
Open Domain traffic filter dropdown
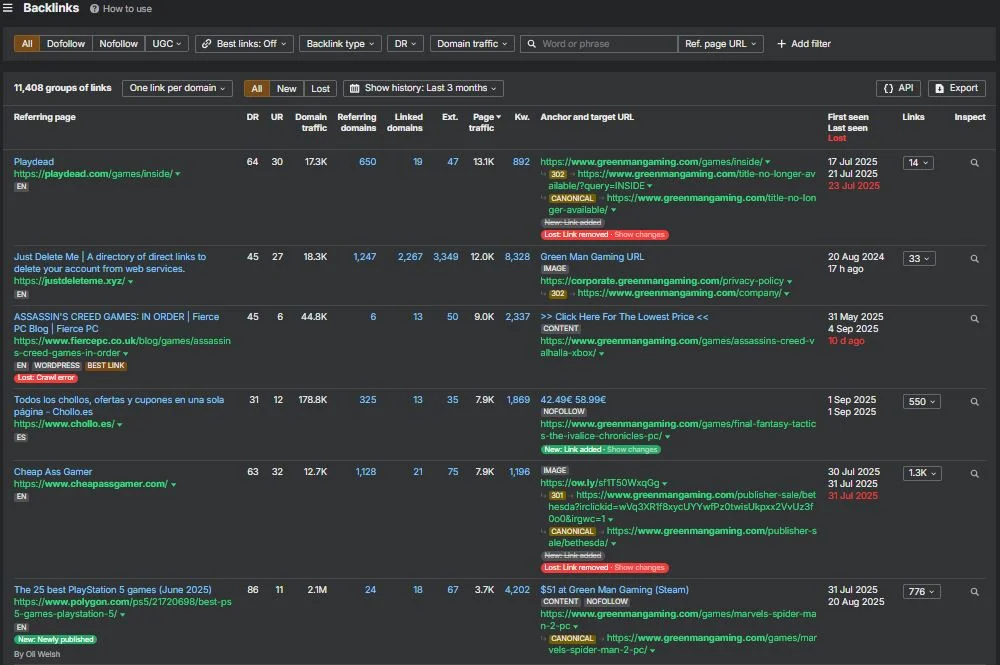(472, 43)
